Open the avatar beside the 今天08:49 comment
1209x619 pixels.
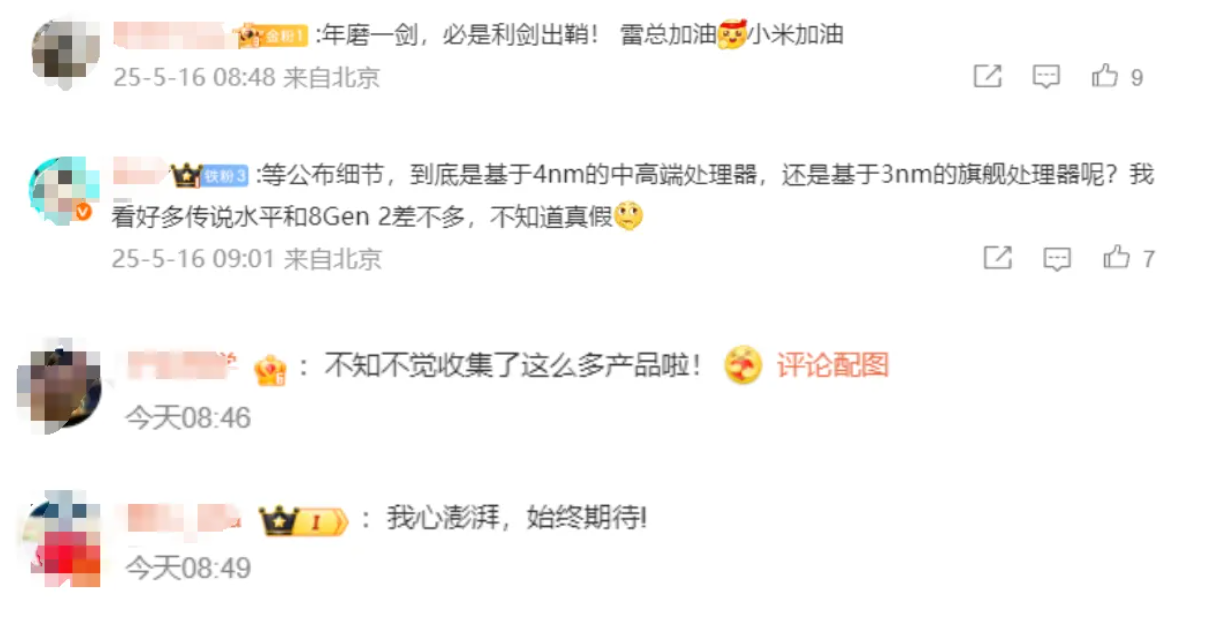click(62, 540)
